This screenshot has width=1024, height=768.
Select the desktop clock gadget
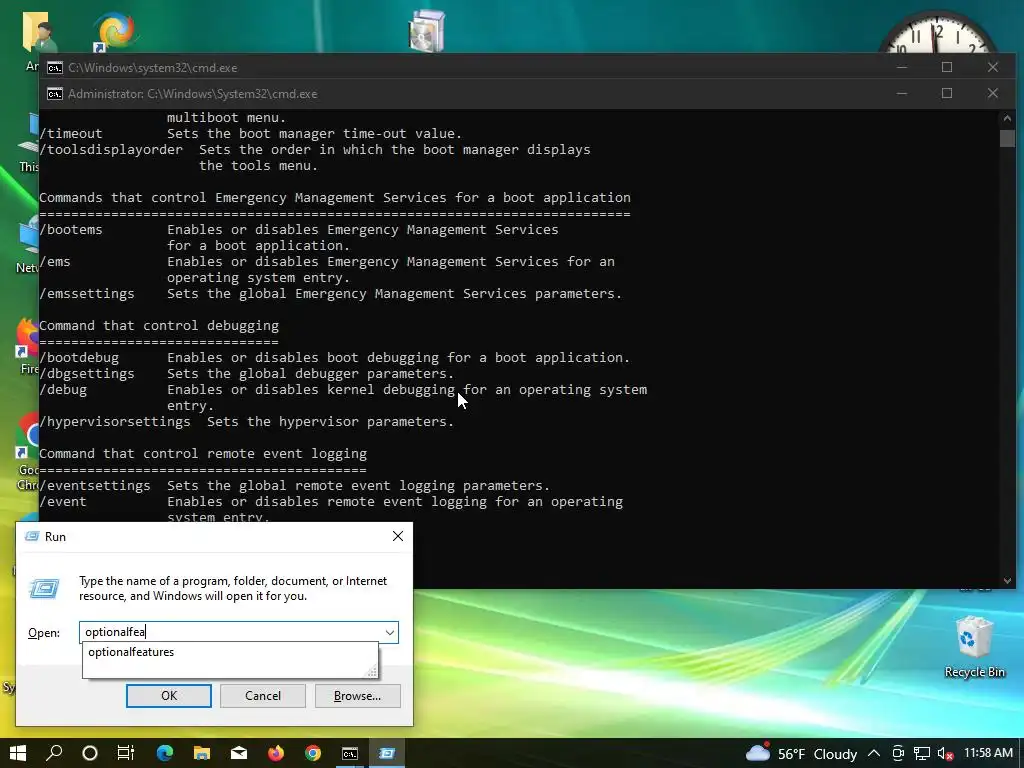pos(938,33)
